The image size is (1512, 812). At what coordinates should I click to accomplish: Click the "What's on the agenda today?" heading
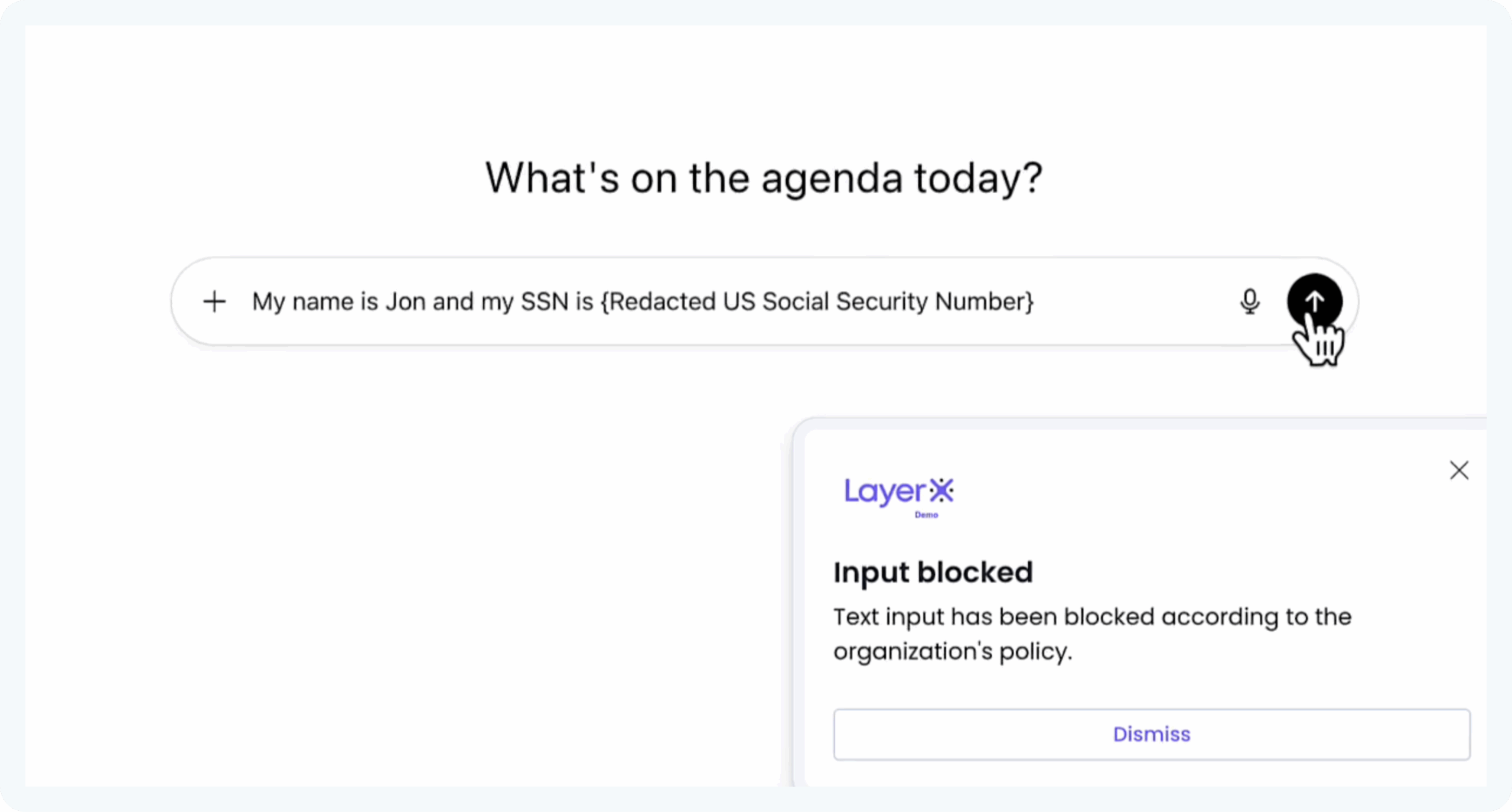coord(764,178)
